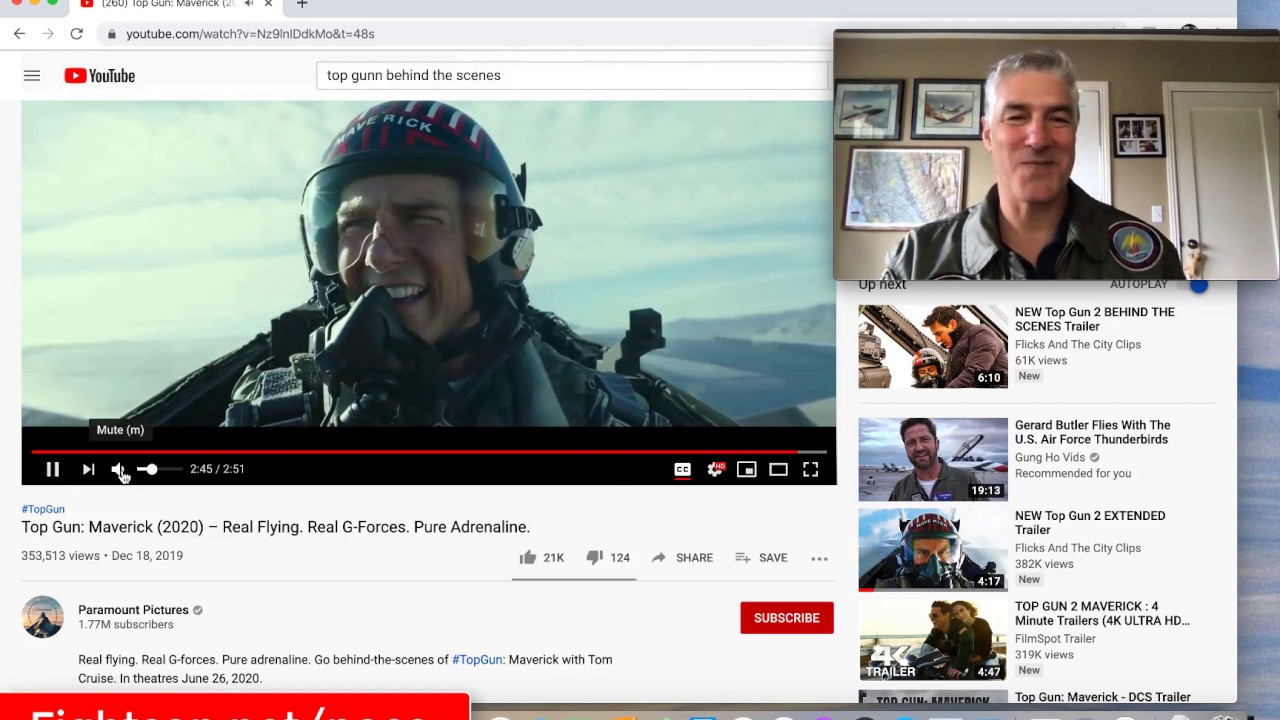Mute tab via audio icon on tab
The image size is (1280, 720).
248,4
